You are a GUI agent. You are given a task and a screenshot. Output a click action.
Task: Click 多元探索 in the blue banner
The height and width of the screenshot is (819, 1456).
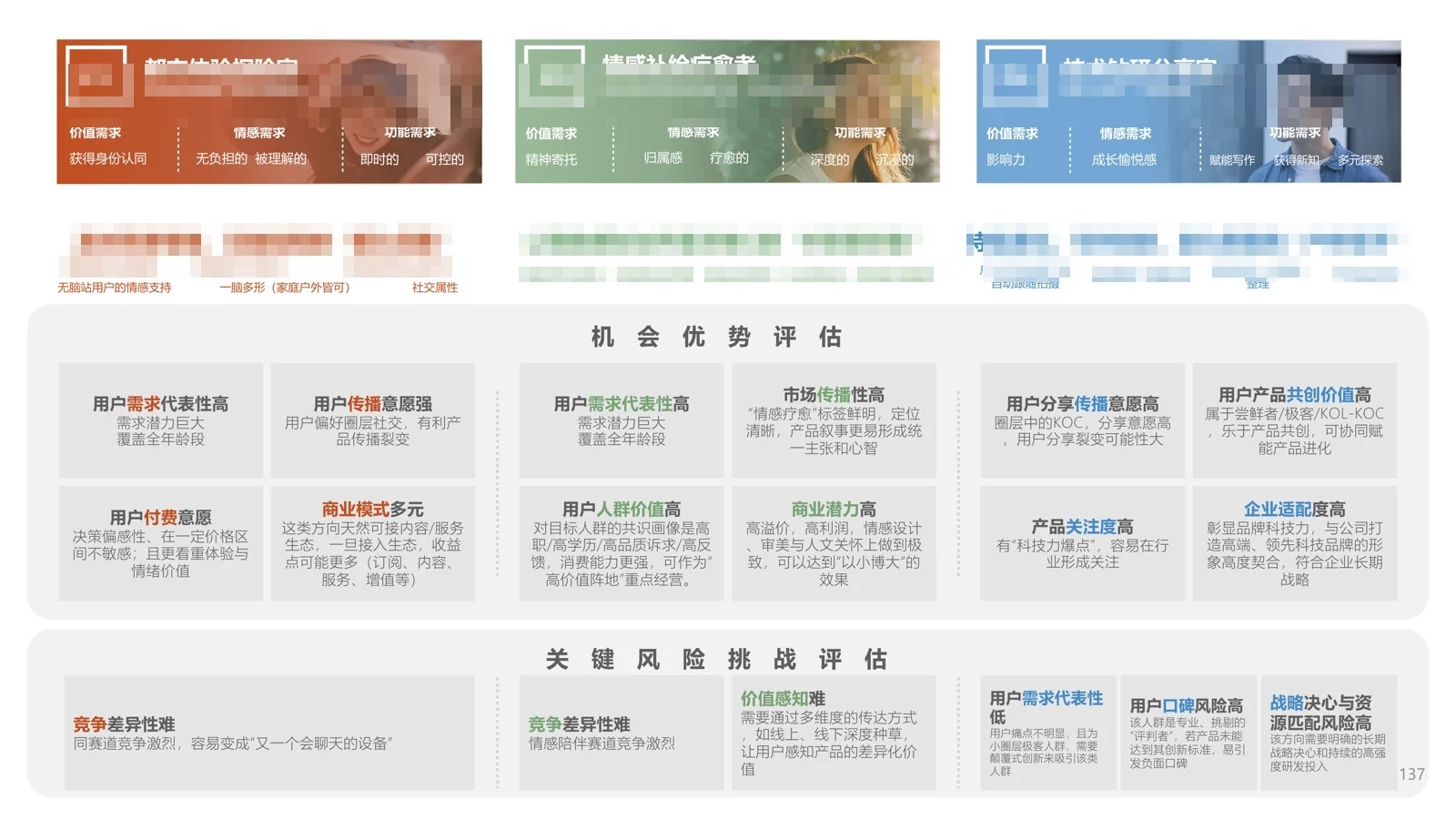(x=1360, y=160)
